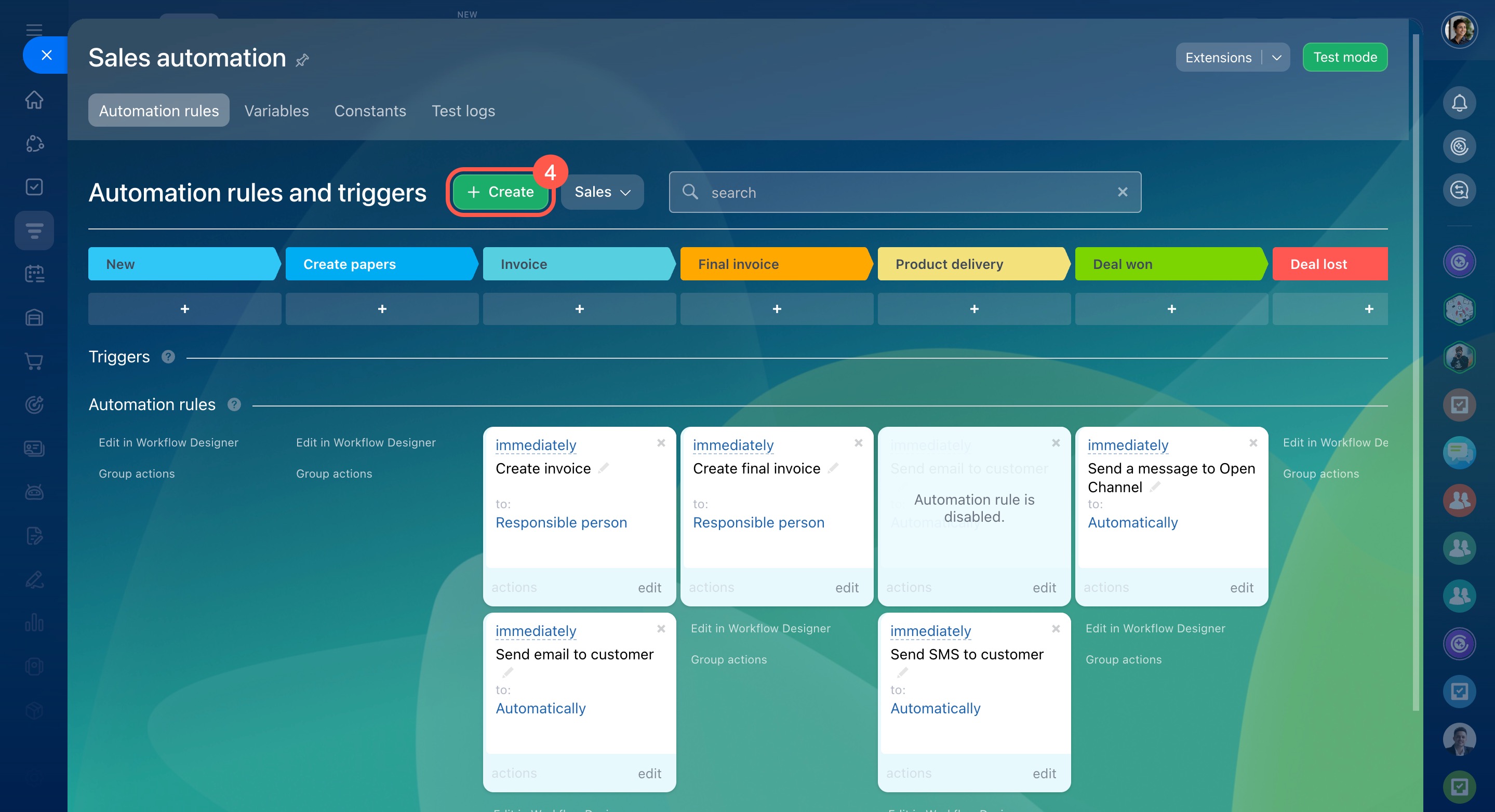The image size is (1495, 812).
Task: Open the Extensions dropdown arrow
Action: tap(1276, 58)
